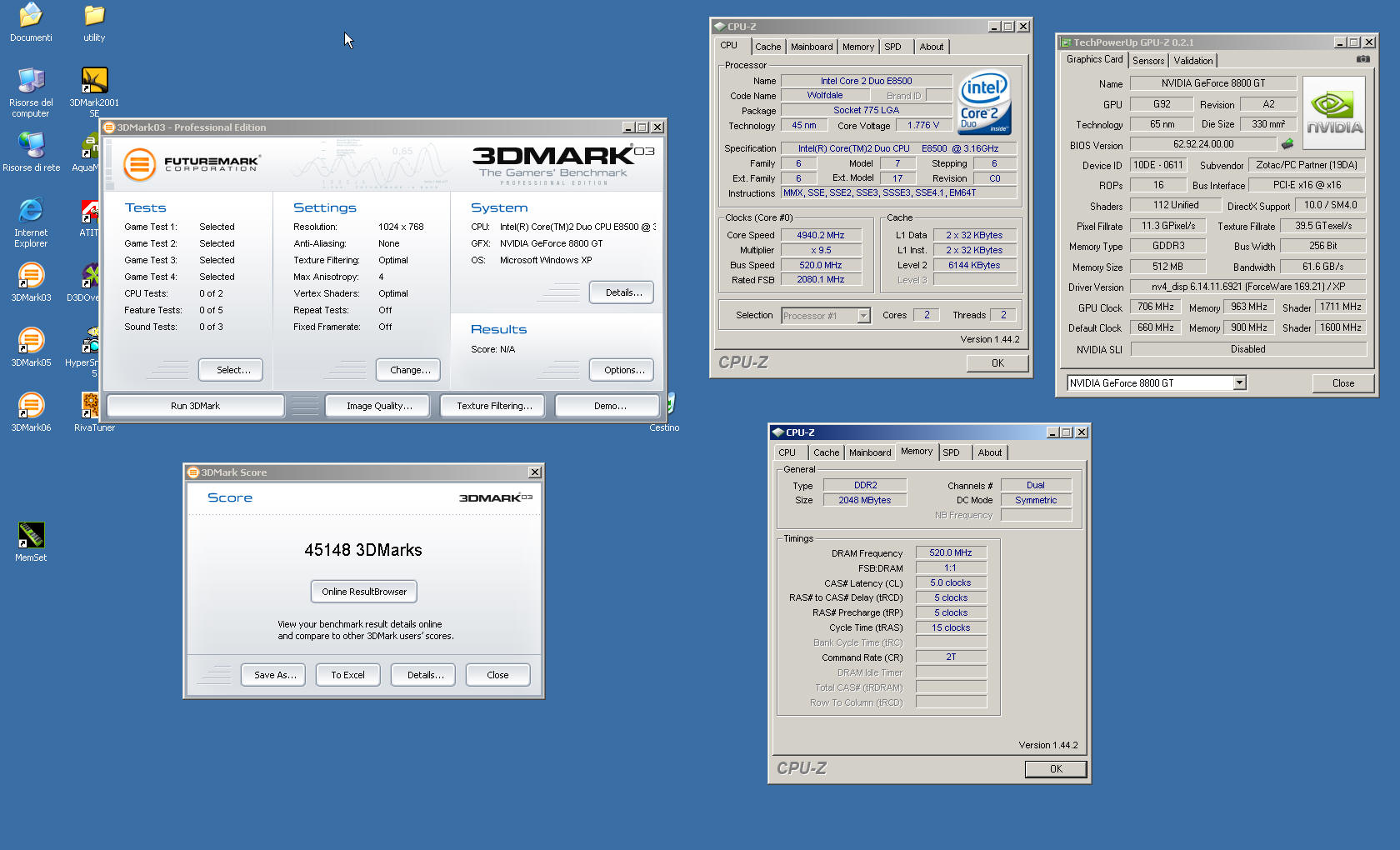Open the Online ResultBrowser
The width and height of the screenshot is (1400, 850).
[x=364, y=592]
